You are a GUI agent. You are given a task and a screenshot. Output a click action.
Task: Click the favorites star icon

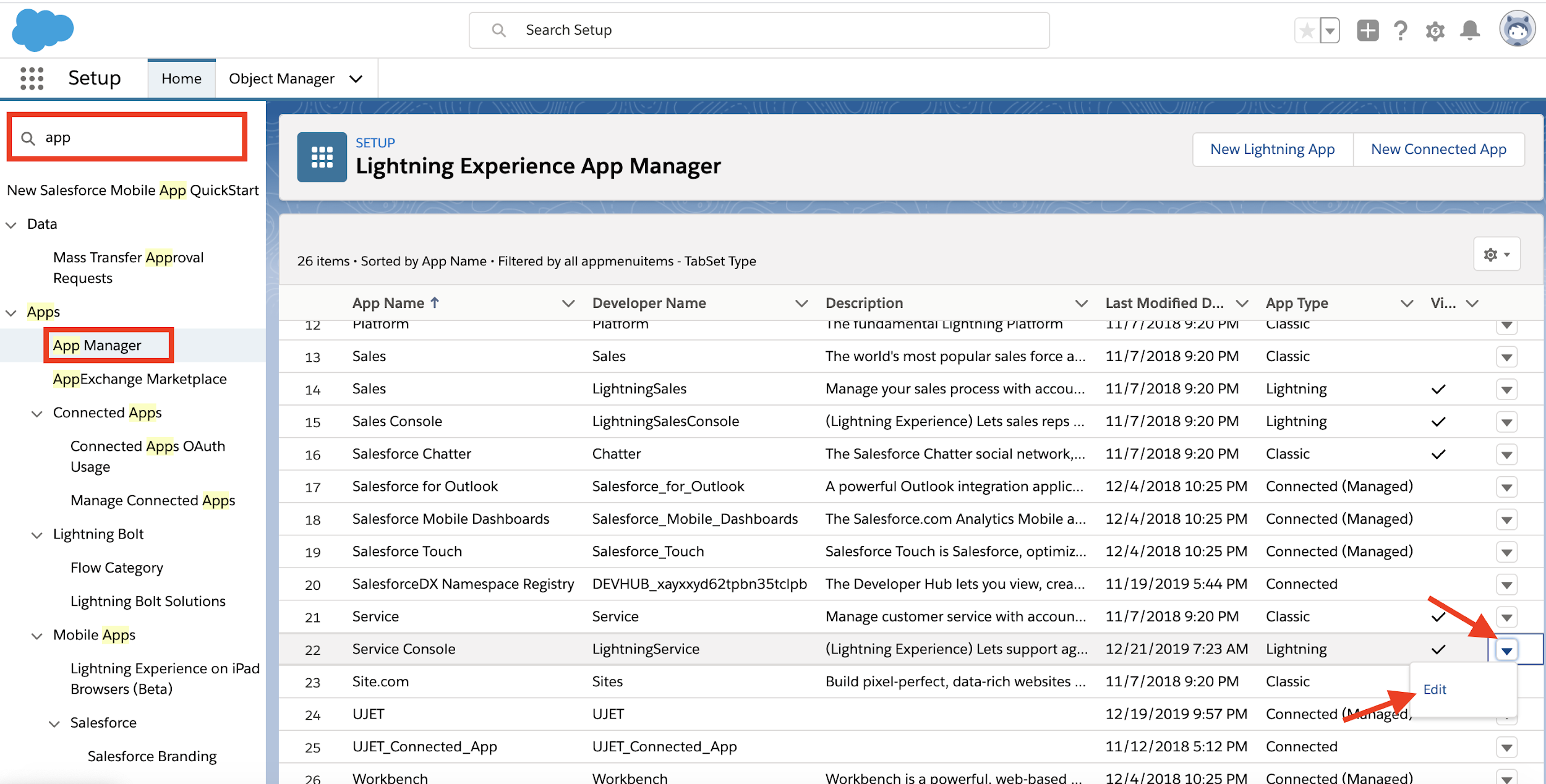1307,30
